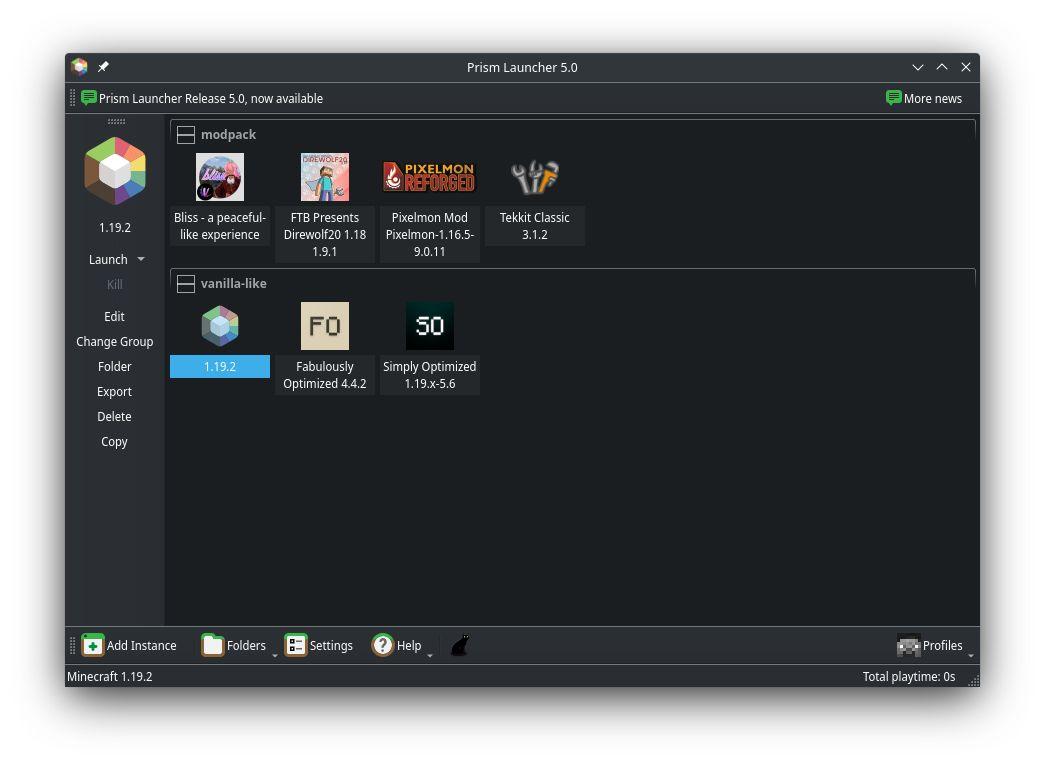
Task: Click the modpack group name text
Action: coord(228,135)
